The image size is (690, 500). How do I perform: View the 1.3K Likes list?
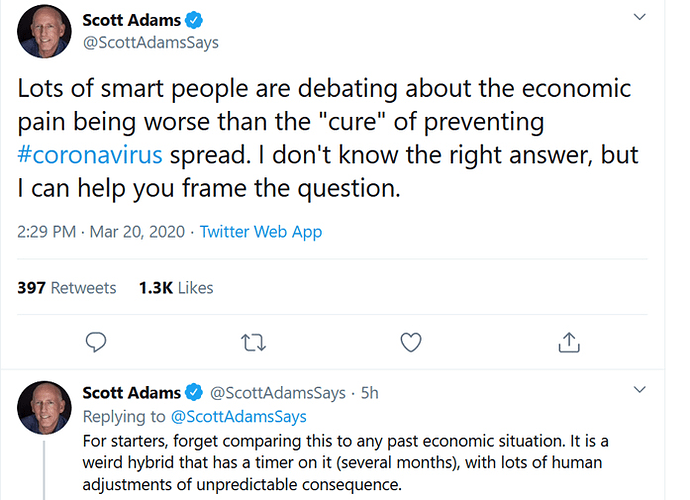point(176,288)
